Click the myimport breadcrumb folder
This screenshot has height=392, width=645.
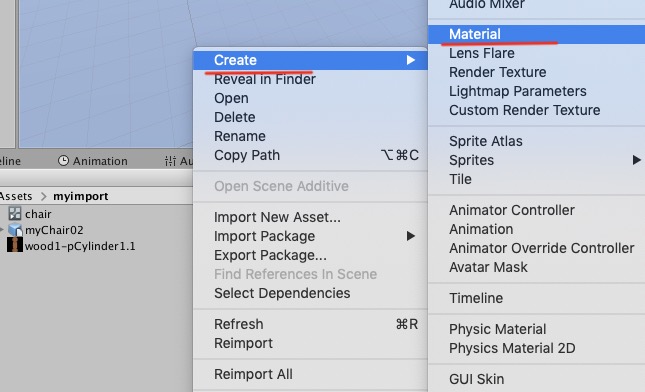(x=81, y=196)
